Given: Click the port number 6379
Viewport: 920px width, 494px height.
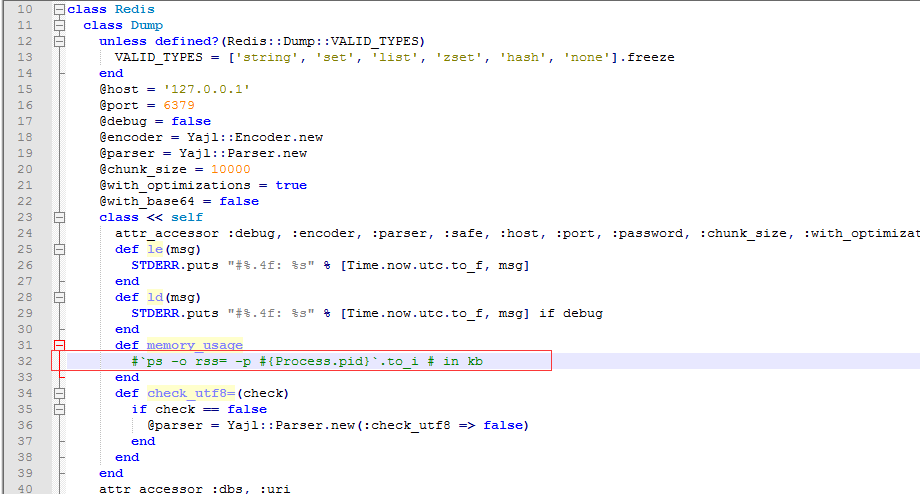Looking at the screenshot, I should 179,105.
